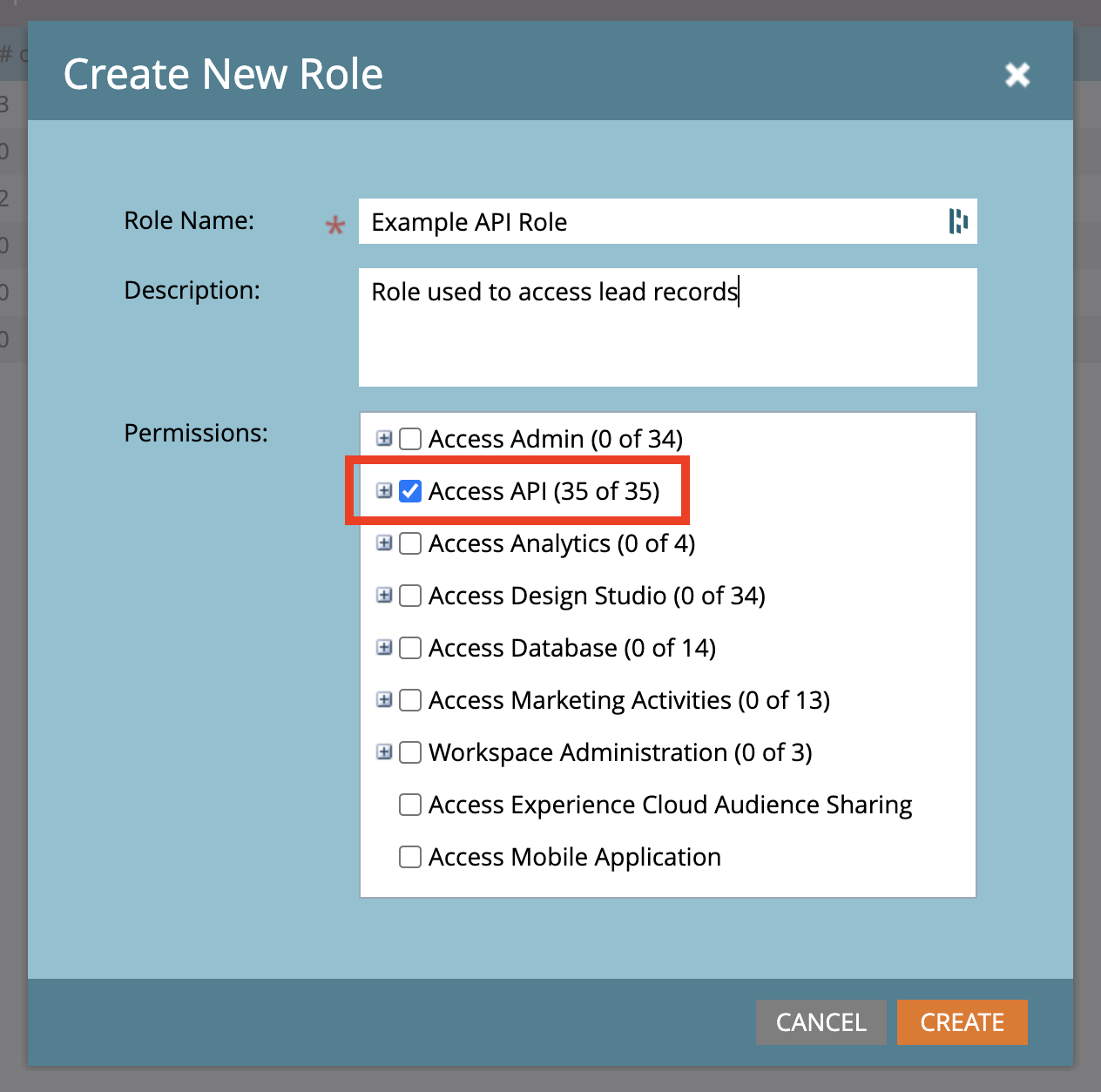Image resolution: width=1101 pixels, height=1092 pixels.
Task: Expand the Access API permission tree
Action: (x=384, y=490)
